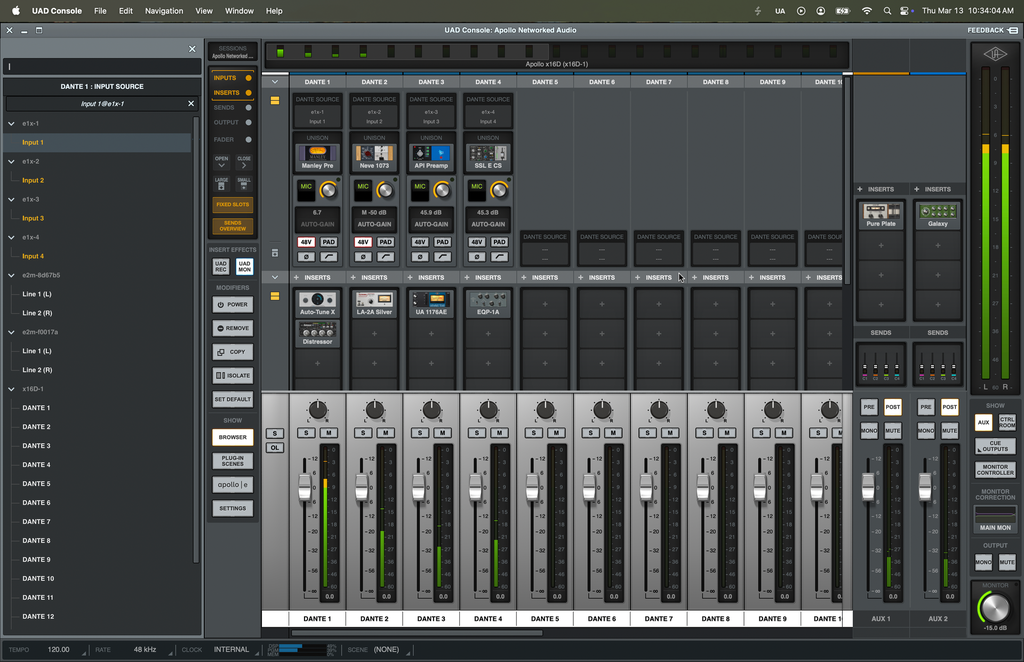Toggle low cut filter on DANTE 2
Image resolution: width=1024 pixels, height=662 pixels.
tap(385, 257)
